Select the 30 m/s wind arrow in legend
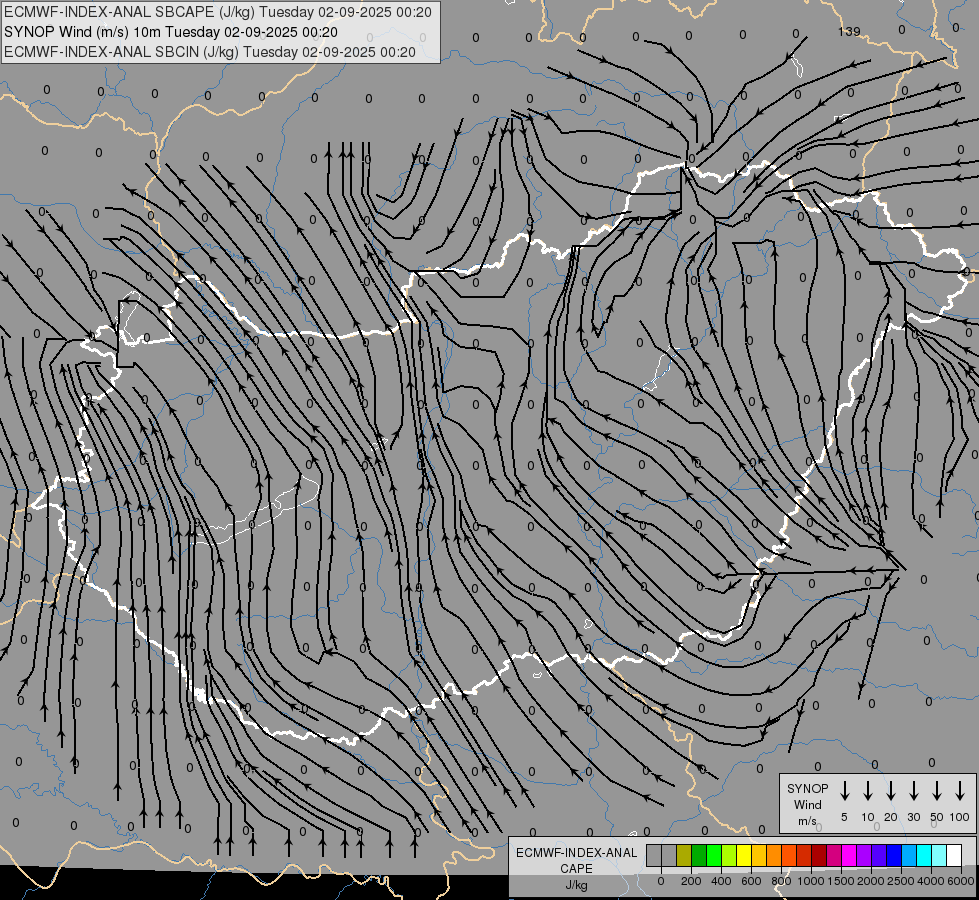The image size is (979, 900). 913,791
